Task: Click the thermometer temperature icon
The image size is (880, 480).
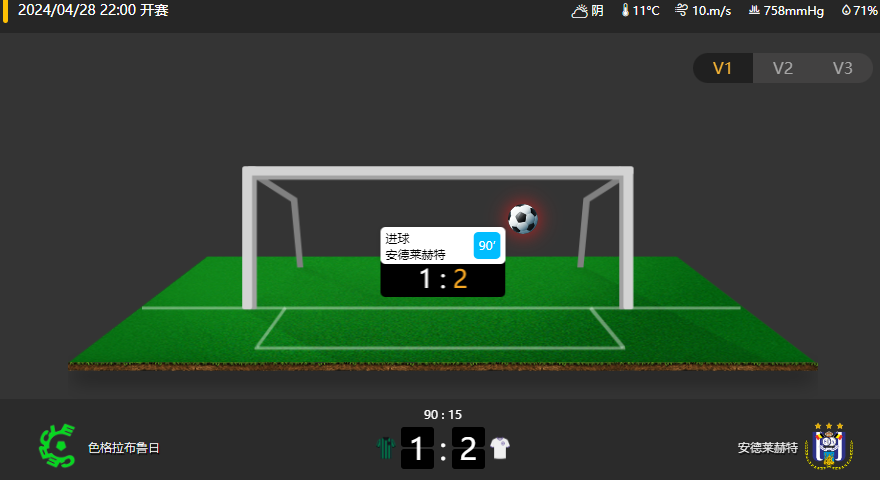Action: click(x=625, y=10)
